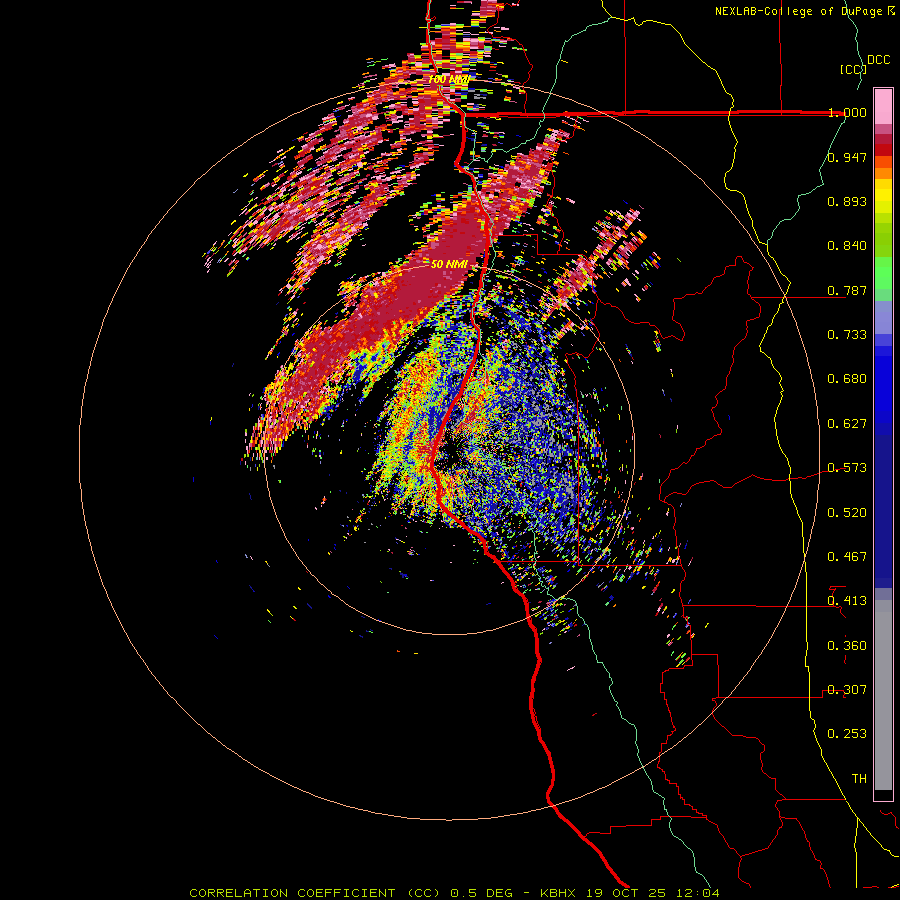
Task: Click the 100 NMI range ring label
Action: 449,79
